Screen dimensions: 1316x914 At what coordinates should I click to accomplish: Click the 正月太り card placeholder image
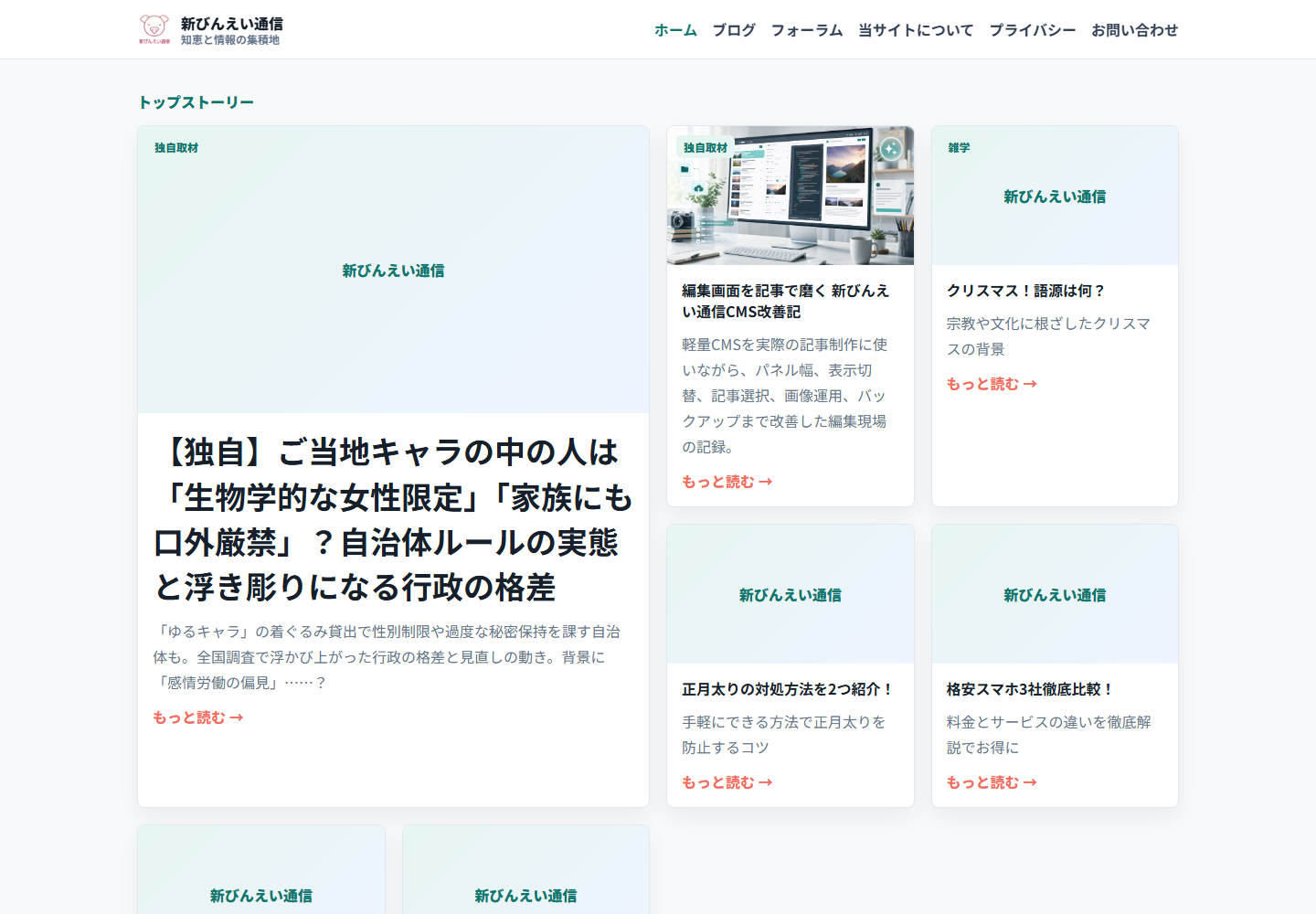click(791, 594)
